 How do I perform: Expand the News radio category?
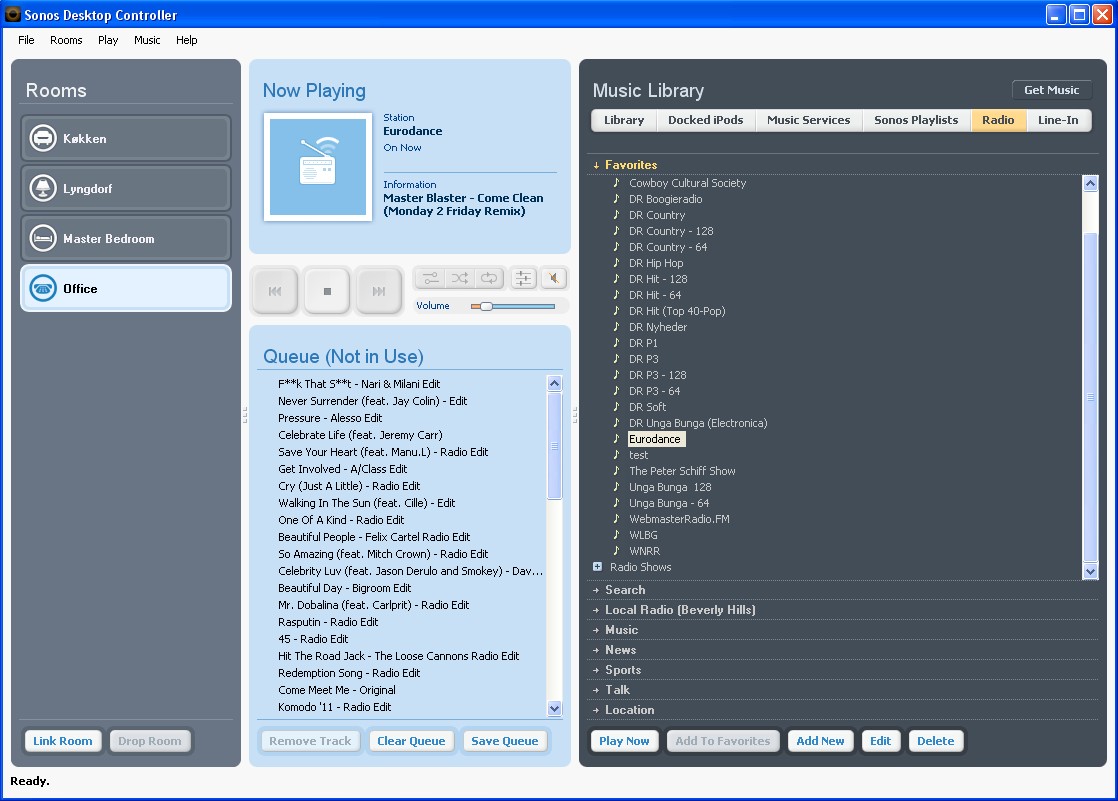[596, 650]
